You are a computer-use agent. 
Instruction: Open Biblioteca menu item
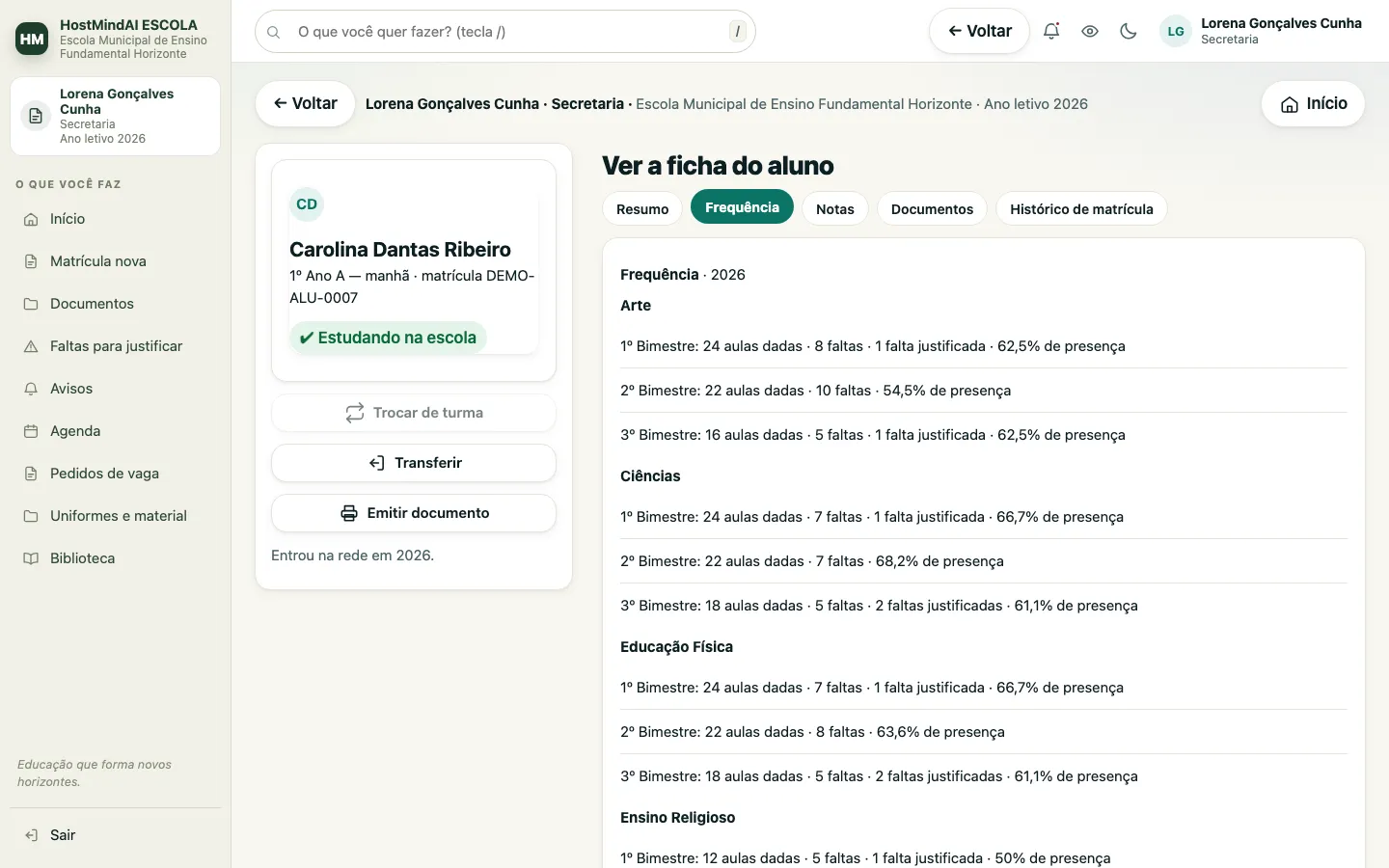[116, 558]
